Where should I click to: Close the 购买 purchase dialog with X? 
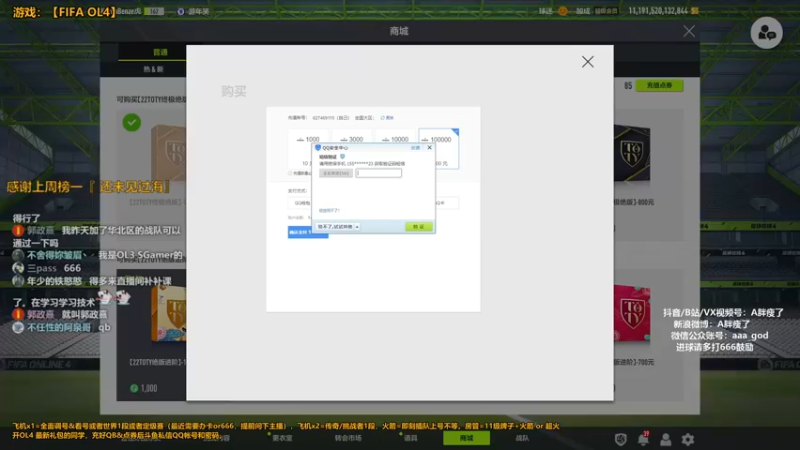coord(587,62)
